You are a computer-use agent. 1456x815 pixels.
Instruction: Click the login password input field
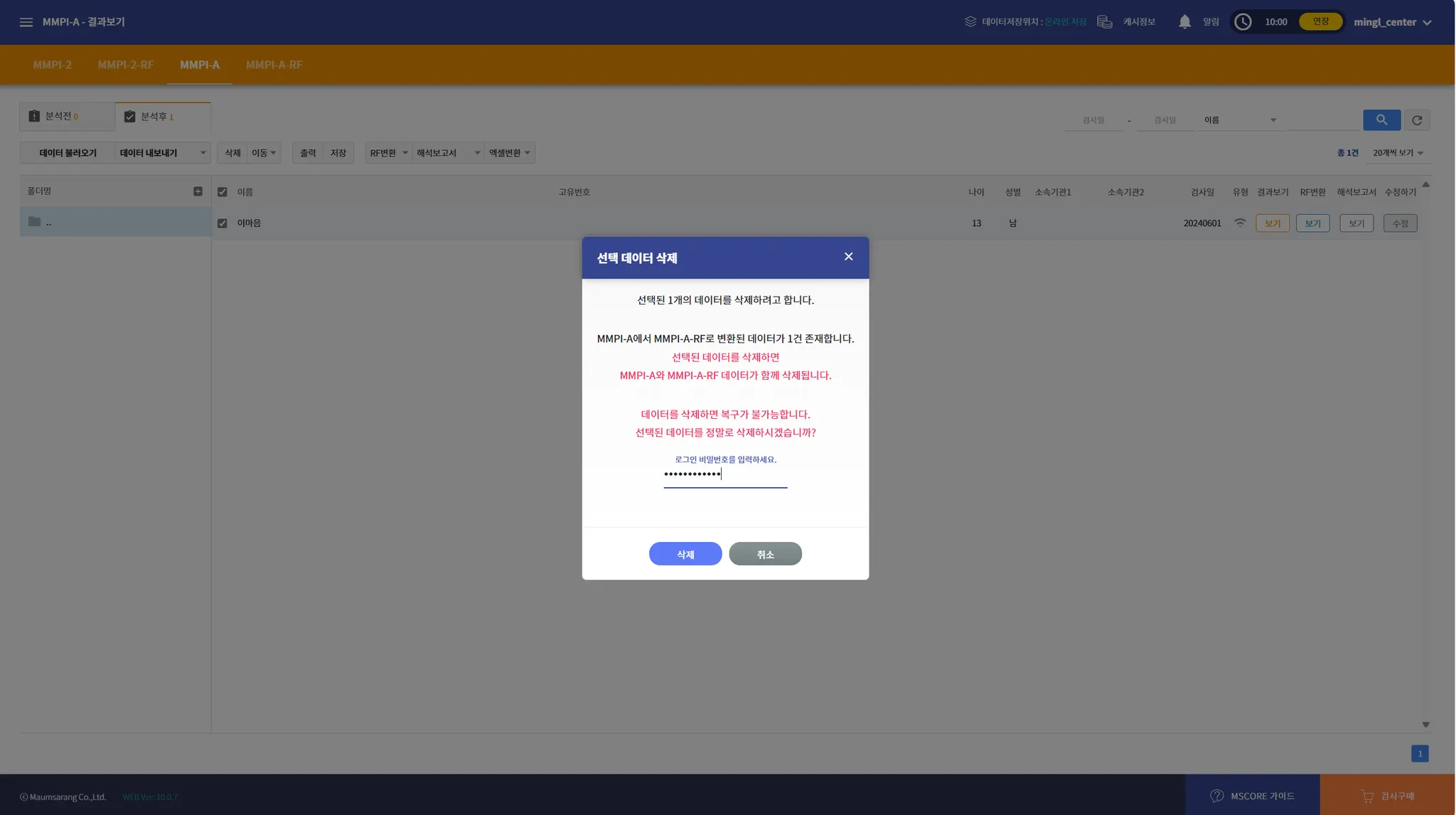[x=725, y=474]
